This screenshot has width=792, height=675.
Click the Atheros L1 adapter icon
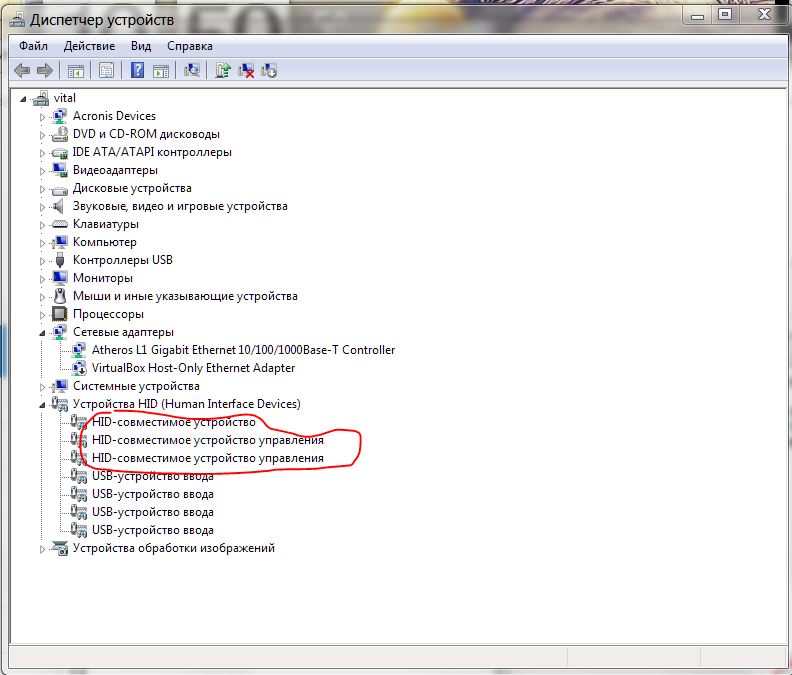point(79,350)
